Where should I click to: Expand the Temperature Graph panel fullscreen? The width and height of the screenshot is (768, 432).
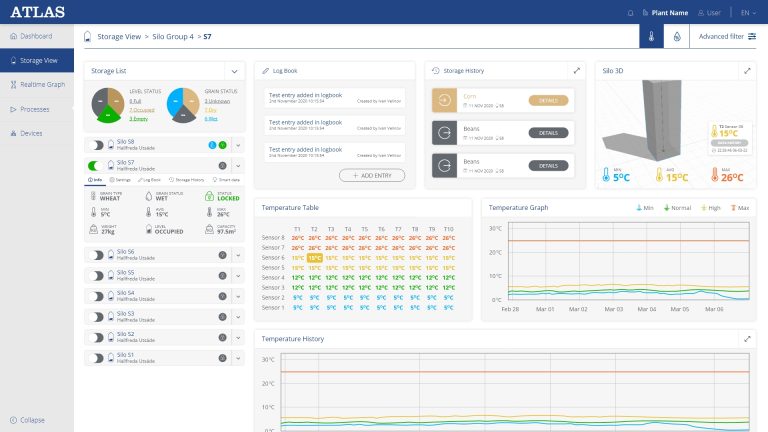coord(748,207)
